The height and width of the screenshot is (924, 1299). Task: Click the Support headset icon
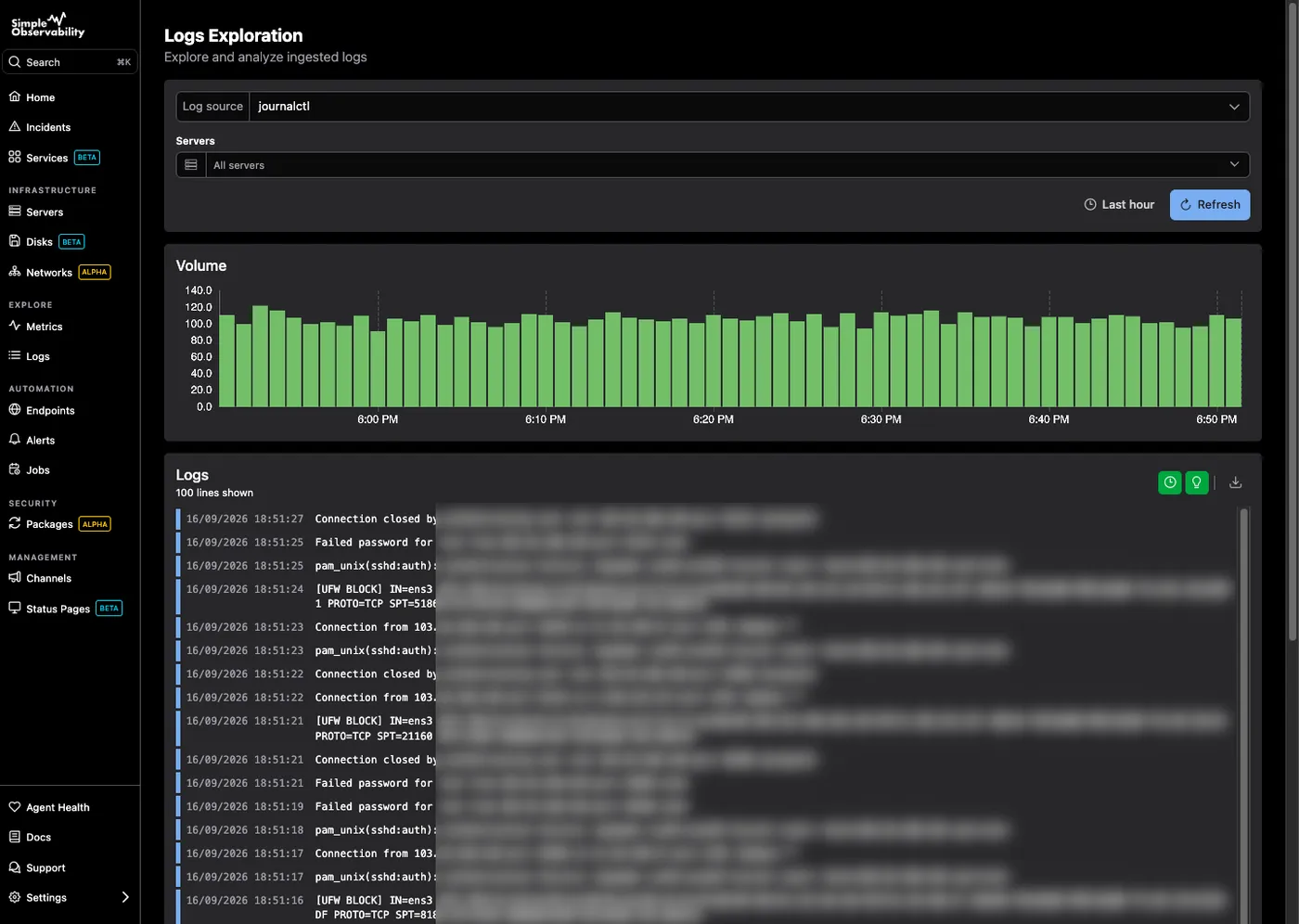point(15,867)
